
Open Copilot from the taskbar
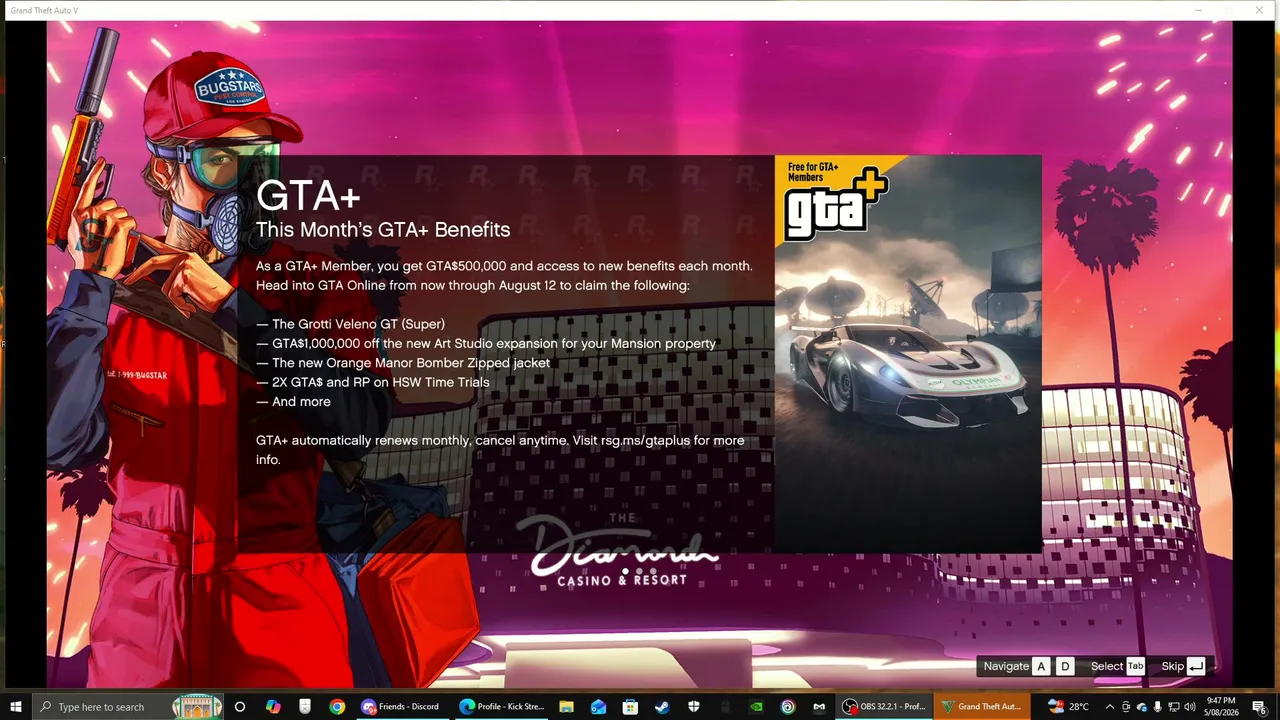(x=273, y=707)
